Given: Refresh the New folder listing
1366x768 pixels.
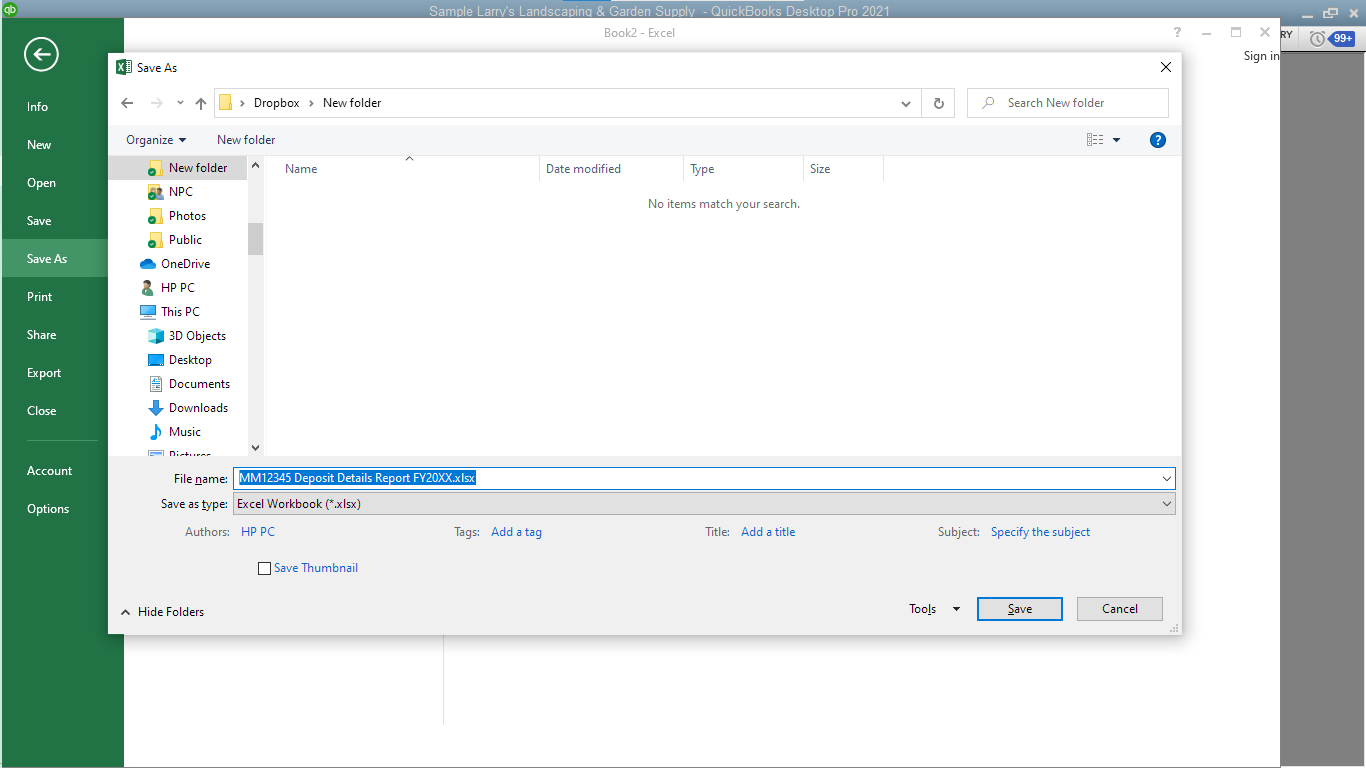Looking at the screenshot, I should [x=938, y=103].
